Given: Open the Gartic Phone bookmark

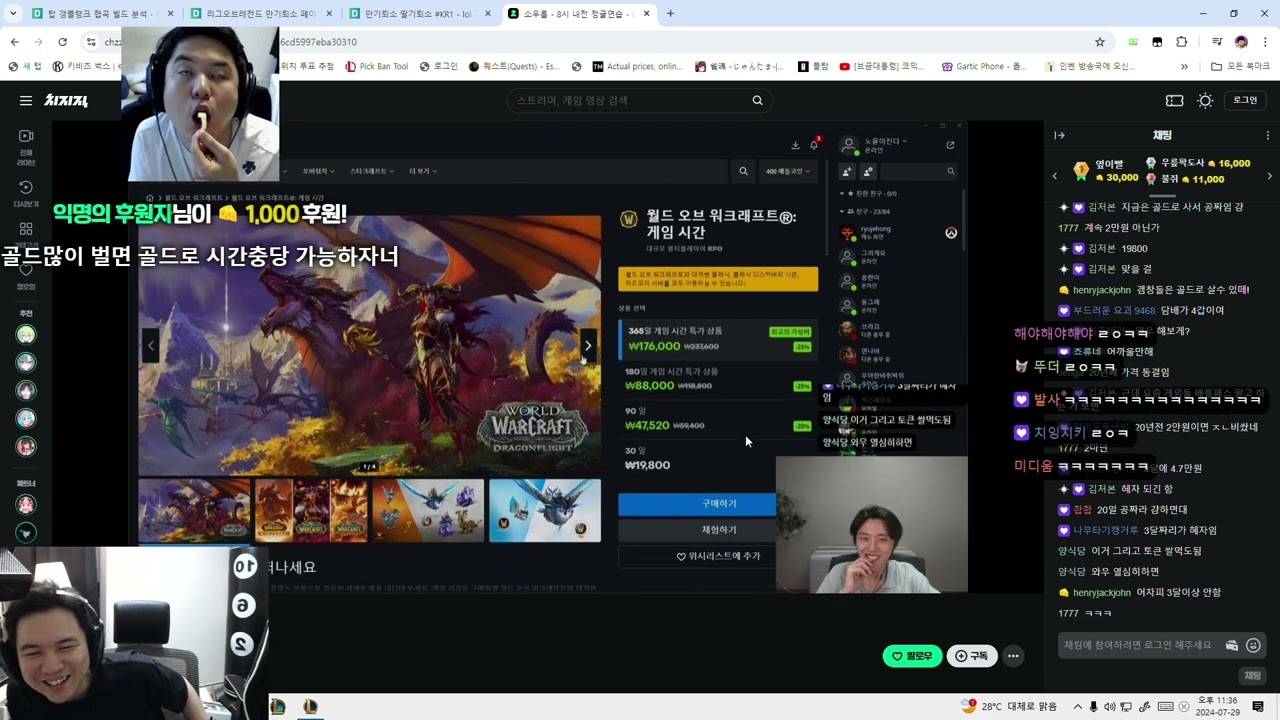Looking at the screenshot, I should point(984,66).
